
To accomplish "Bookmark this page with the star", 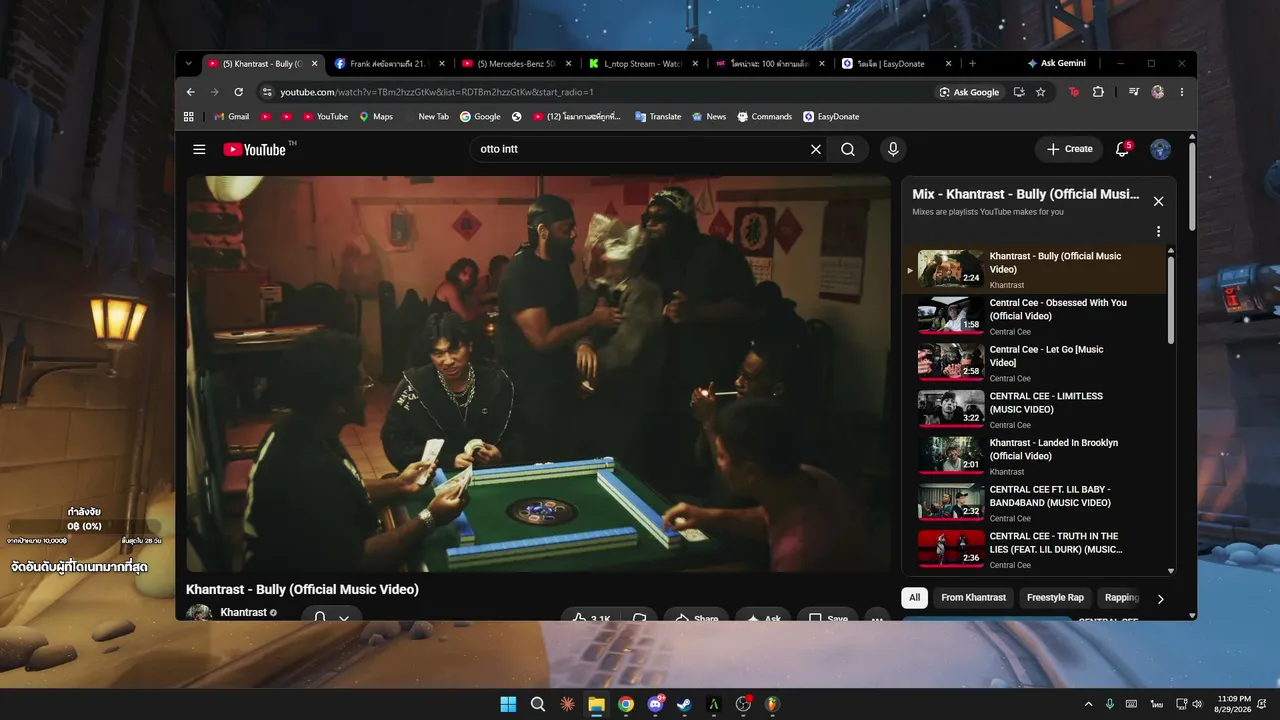I will [x=1040, y=92].
